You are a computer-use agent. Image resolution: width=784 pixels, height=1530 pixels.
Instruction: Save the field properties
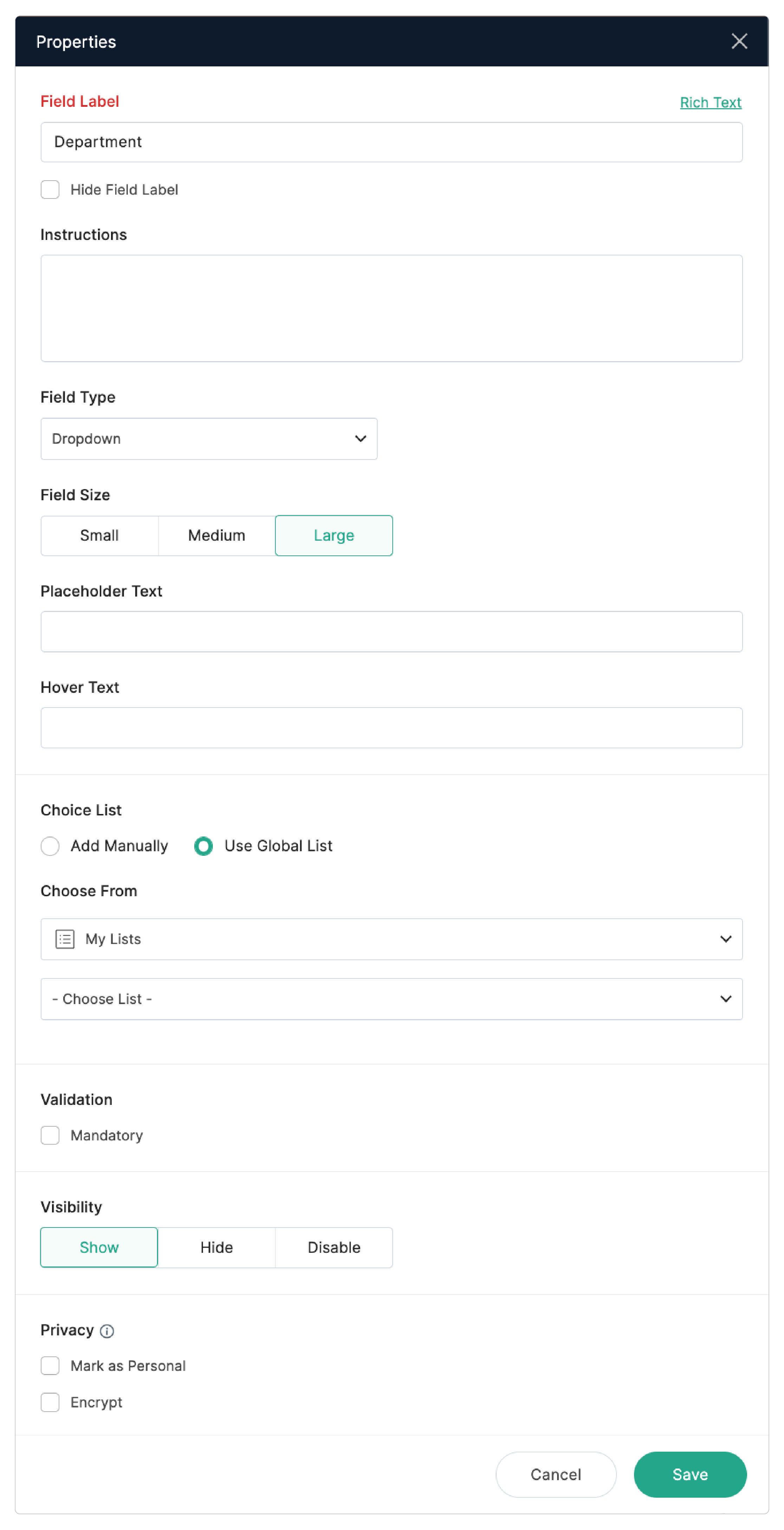click(690, 1475)
